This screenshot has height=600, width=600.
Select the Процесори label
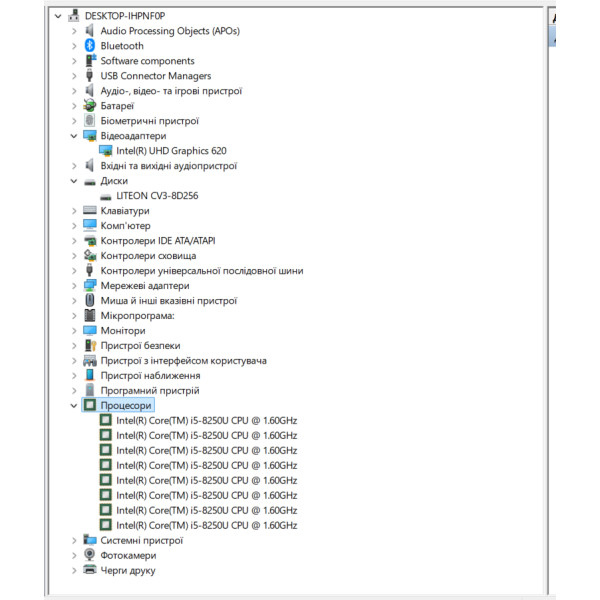tap(126, 405)
